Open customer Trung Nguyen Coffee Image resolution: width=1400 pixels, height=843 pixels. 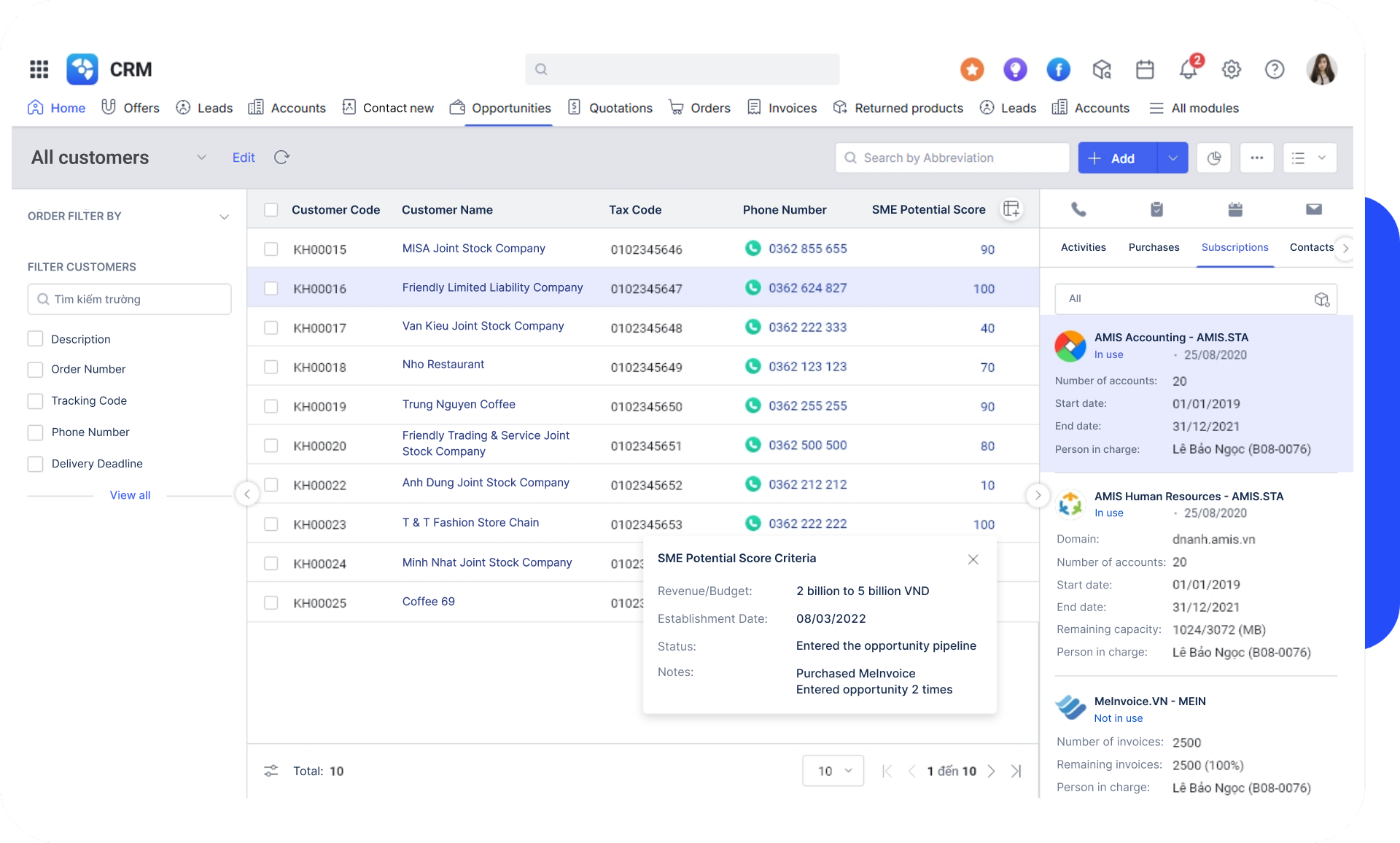point(459,404)
